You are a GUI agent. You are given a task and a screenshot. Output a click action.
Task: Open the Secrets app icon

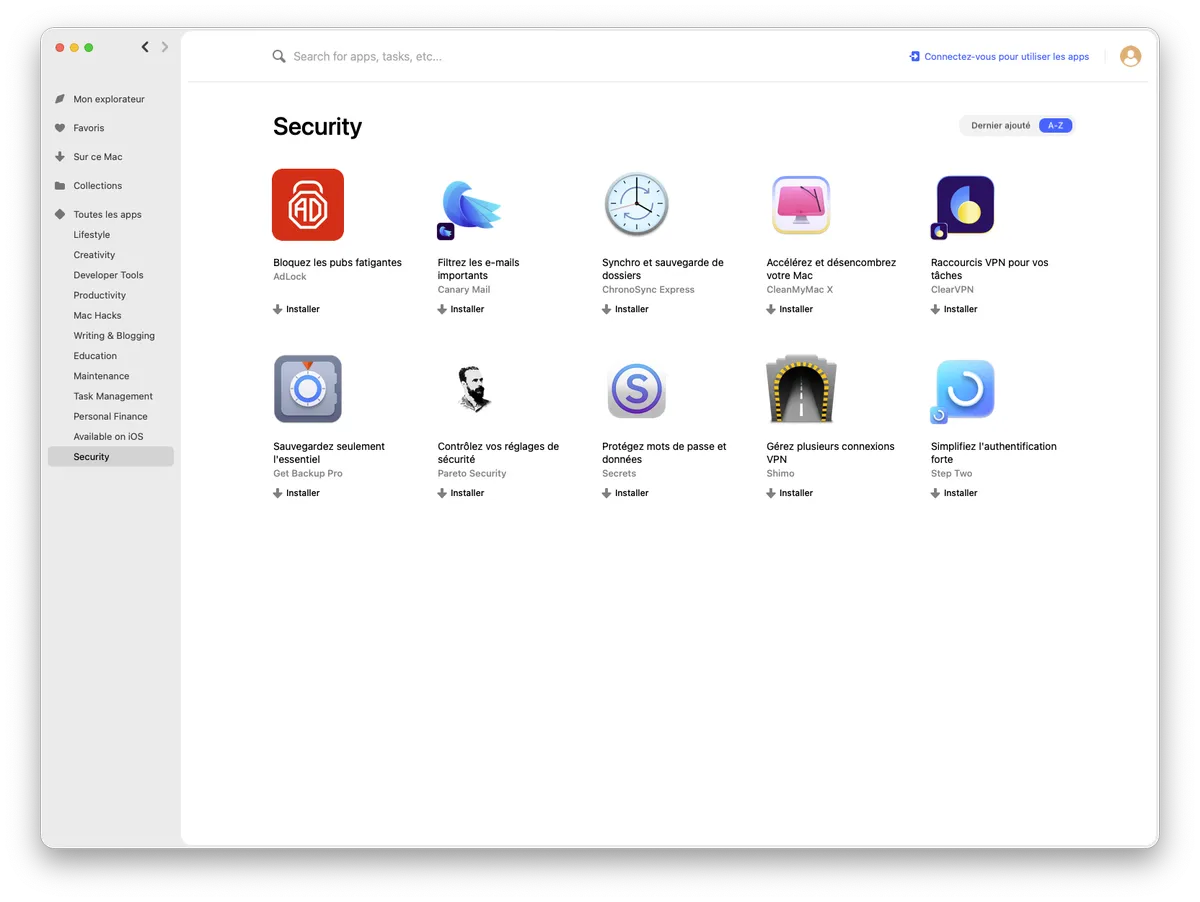click(637, 389)
